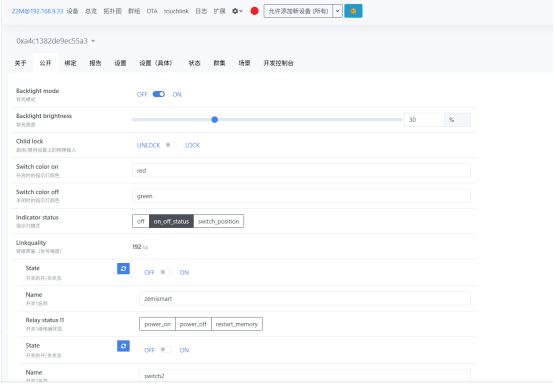Toggle the Child lock switch
554x384 pixels.
point(171,145)
